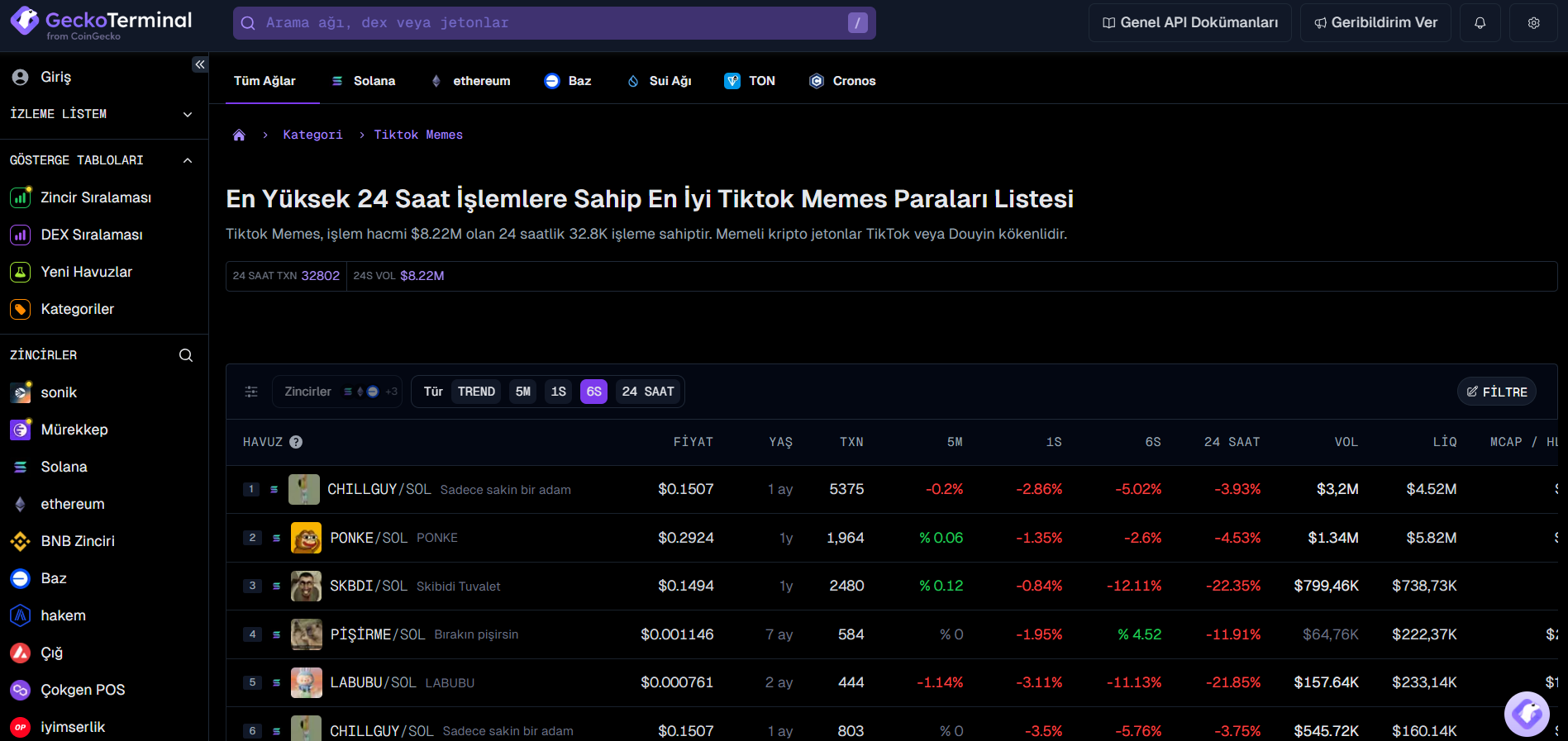Click the 24 SAAT TXN 32802 stat

tap(286, 276)
